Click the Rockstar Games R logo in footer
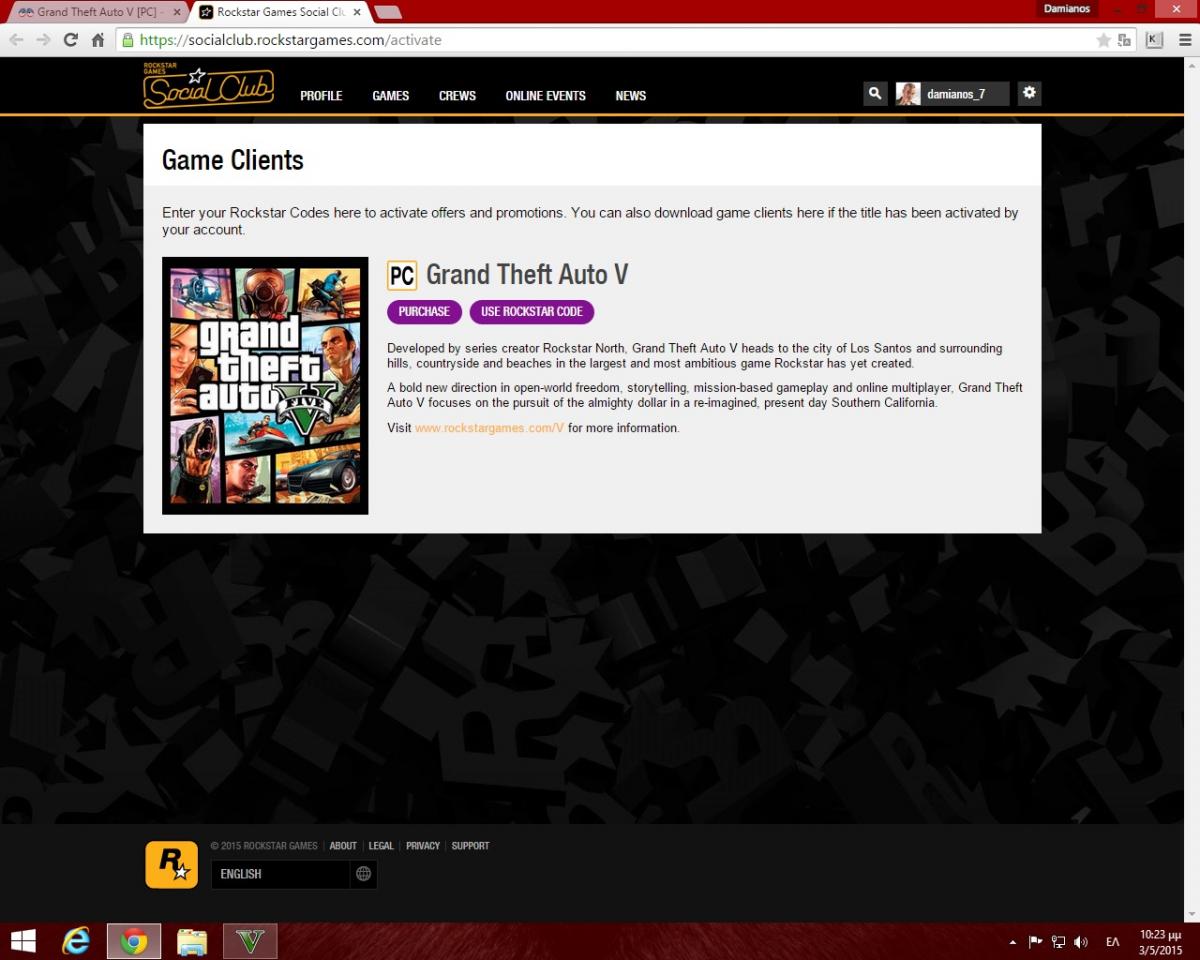1200x960 pixels. click(x=171, y=864)
